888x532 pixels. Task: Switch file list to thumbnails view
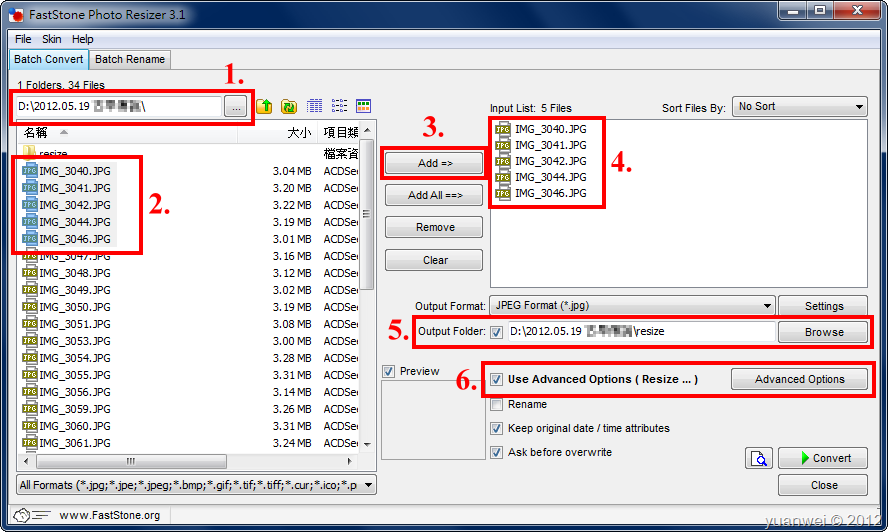click(363, 106)
